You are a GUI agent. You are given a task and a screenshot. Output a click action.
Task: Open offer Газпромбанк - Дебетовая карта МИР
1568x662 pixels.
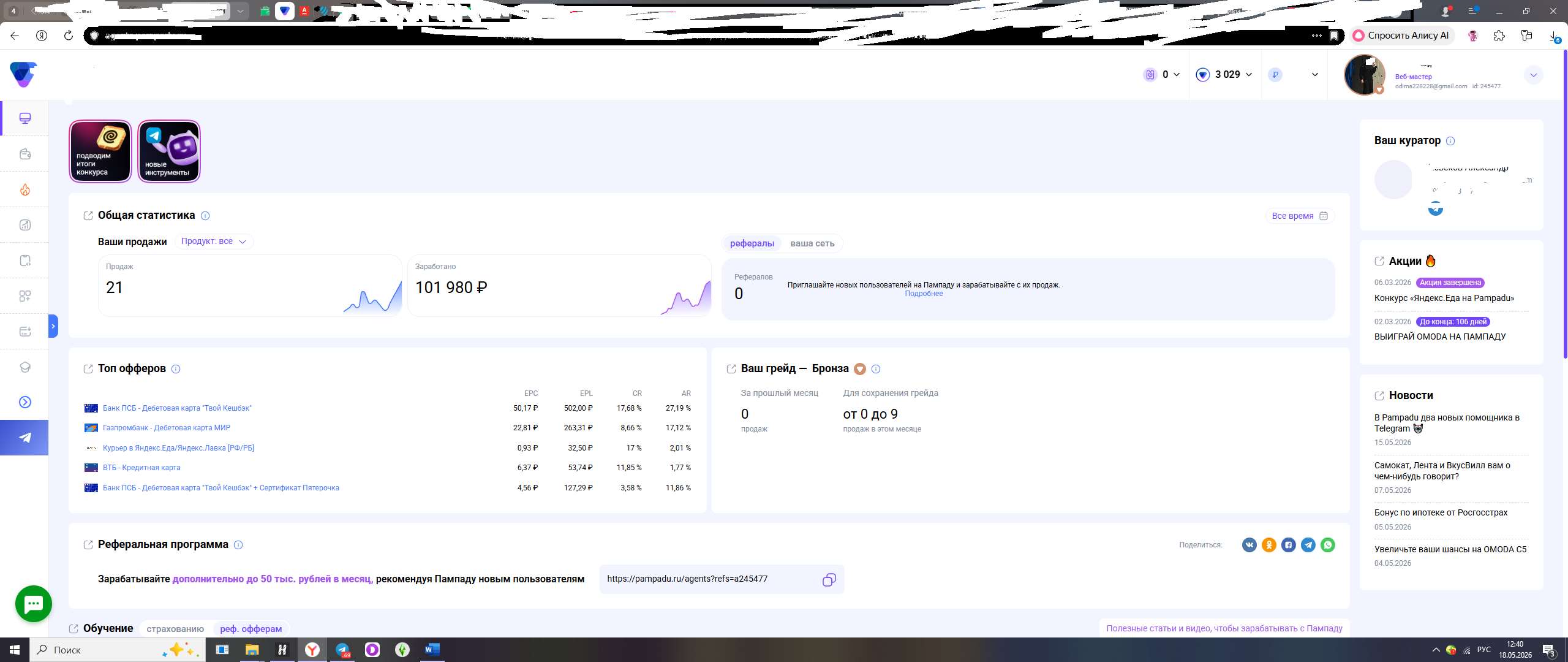click(x=167, y=428)
